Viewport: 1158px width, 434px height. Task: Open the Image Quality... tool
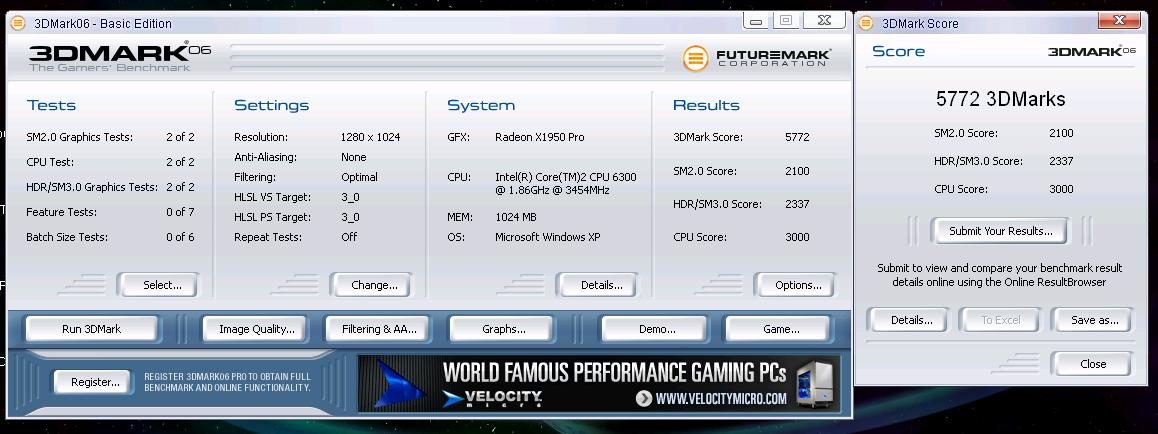(x=256, y=329)
